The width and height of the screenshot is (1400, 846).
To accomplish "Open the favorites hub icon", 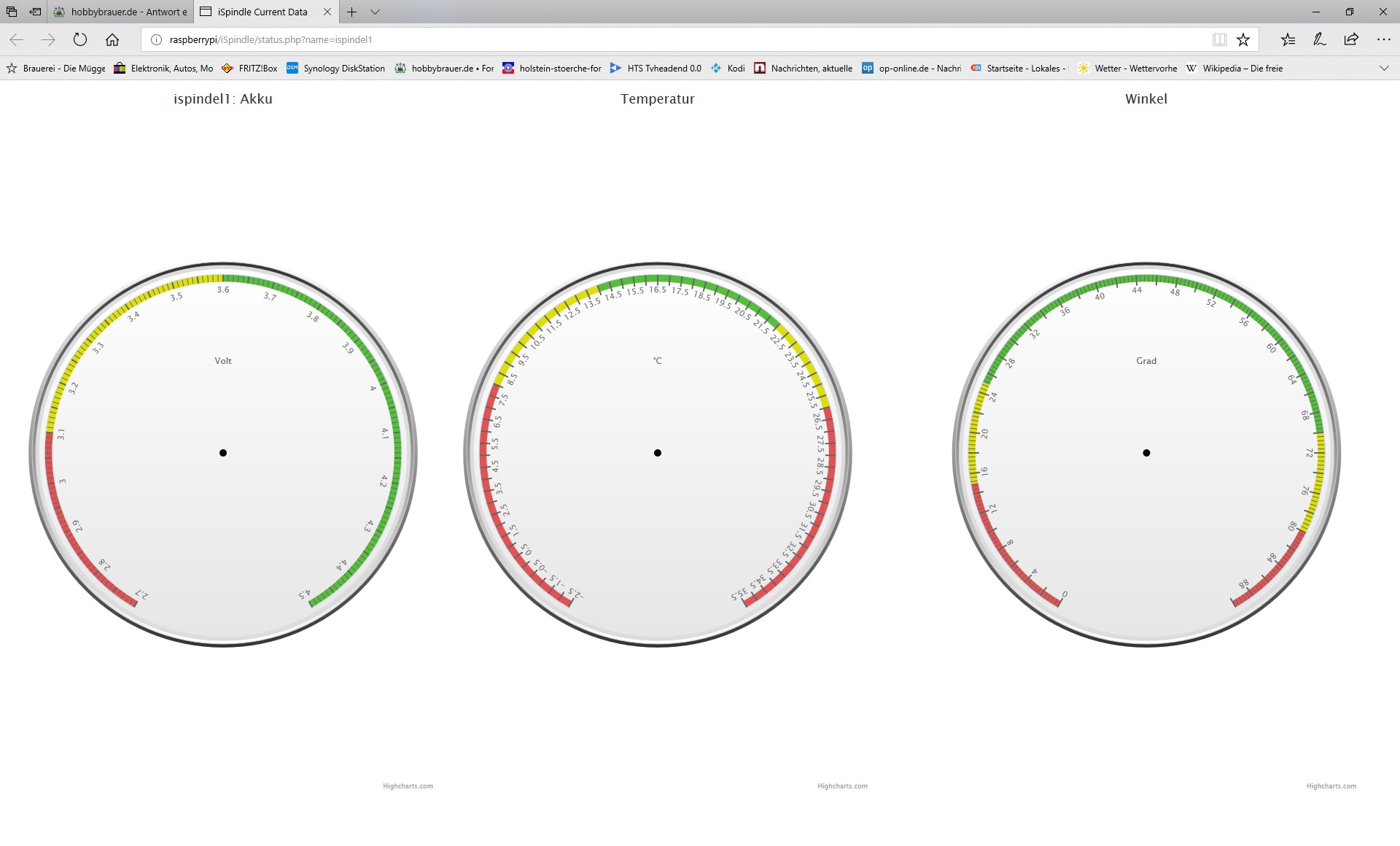I will pos(1288,39).
